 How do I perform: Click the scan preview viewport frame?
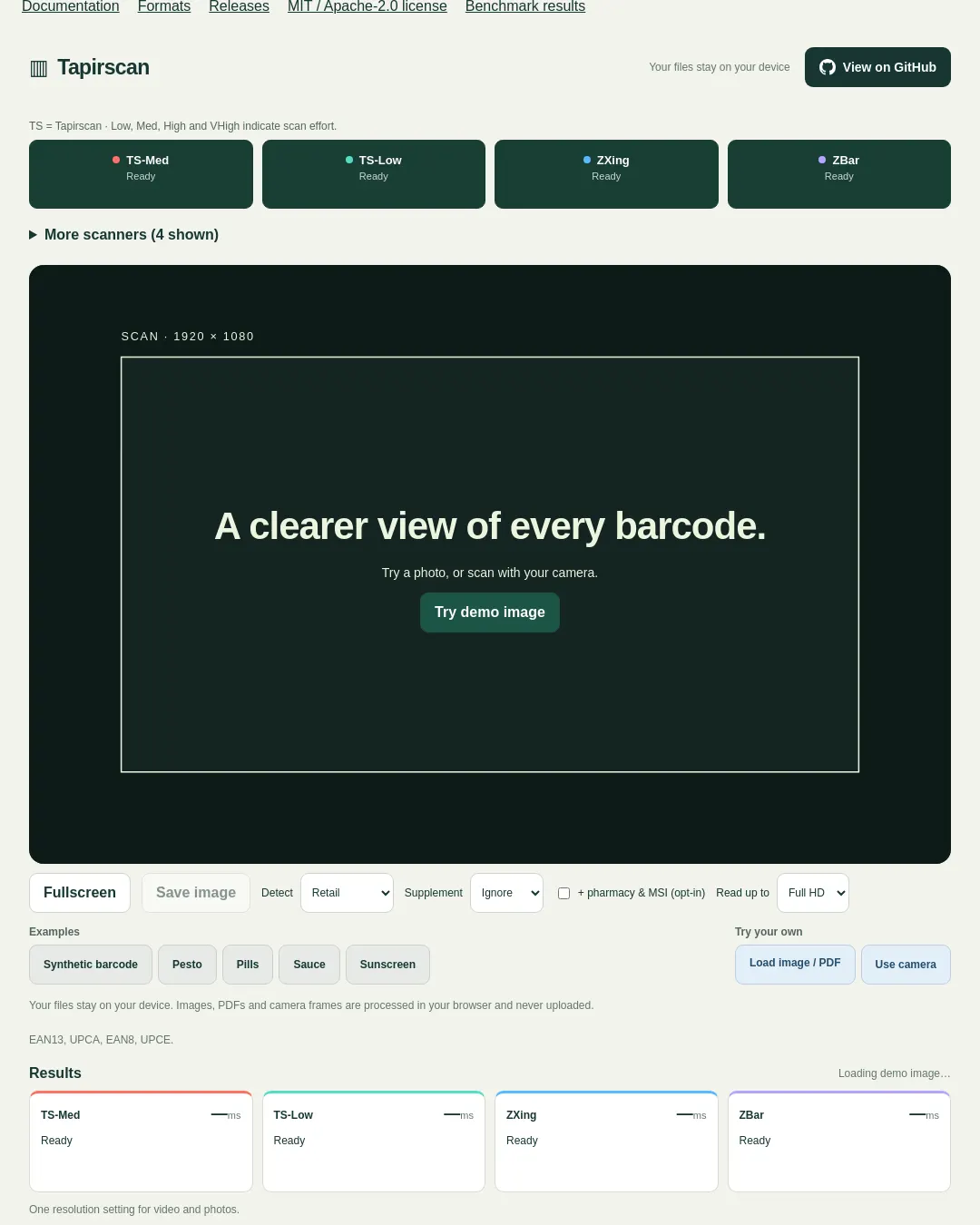pos(490,564)
